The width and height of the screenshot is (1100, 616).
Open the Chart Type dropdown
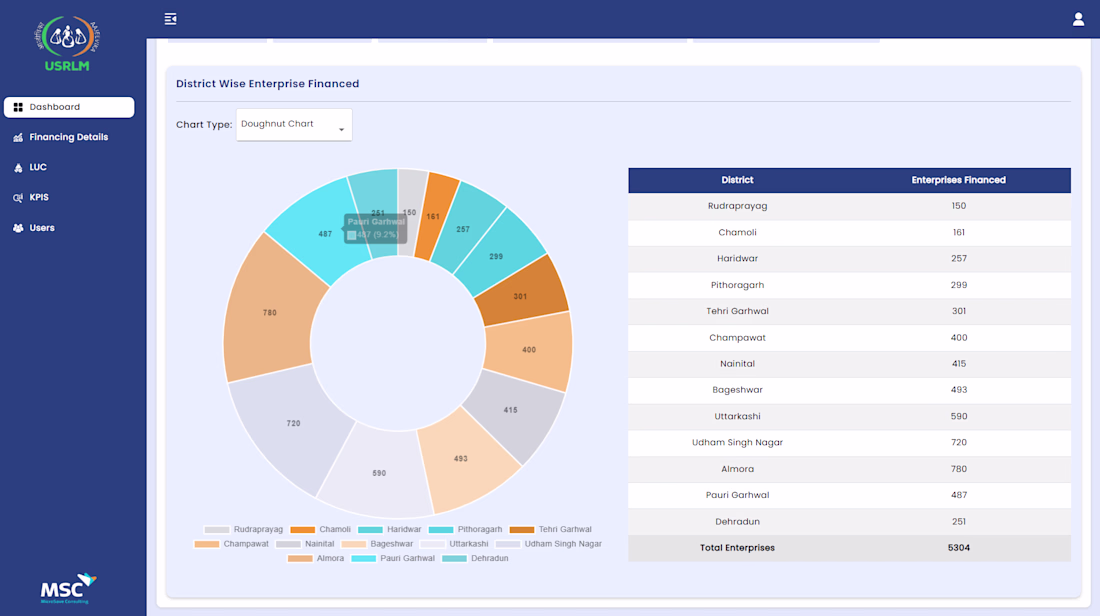click(x=294, y=125)
